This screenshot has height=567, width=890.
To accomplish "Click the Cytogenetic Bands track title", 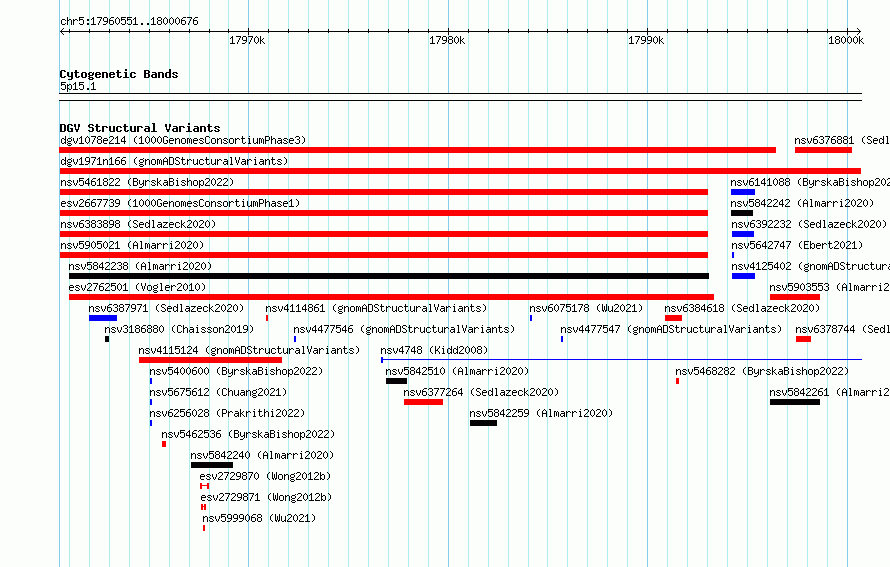I will pyautogui.click(x=119, y=74).
